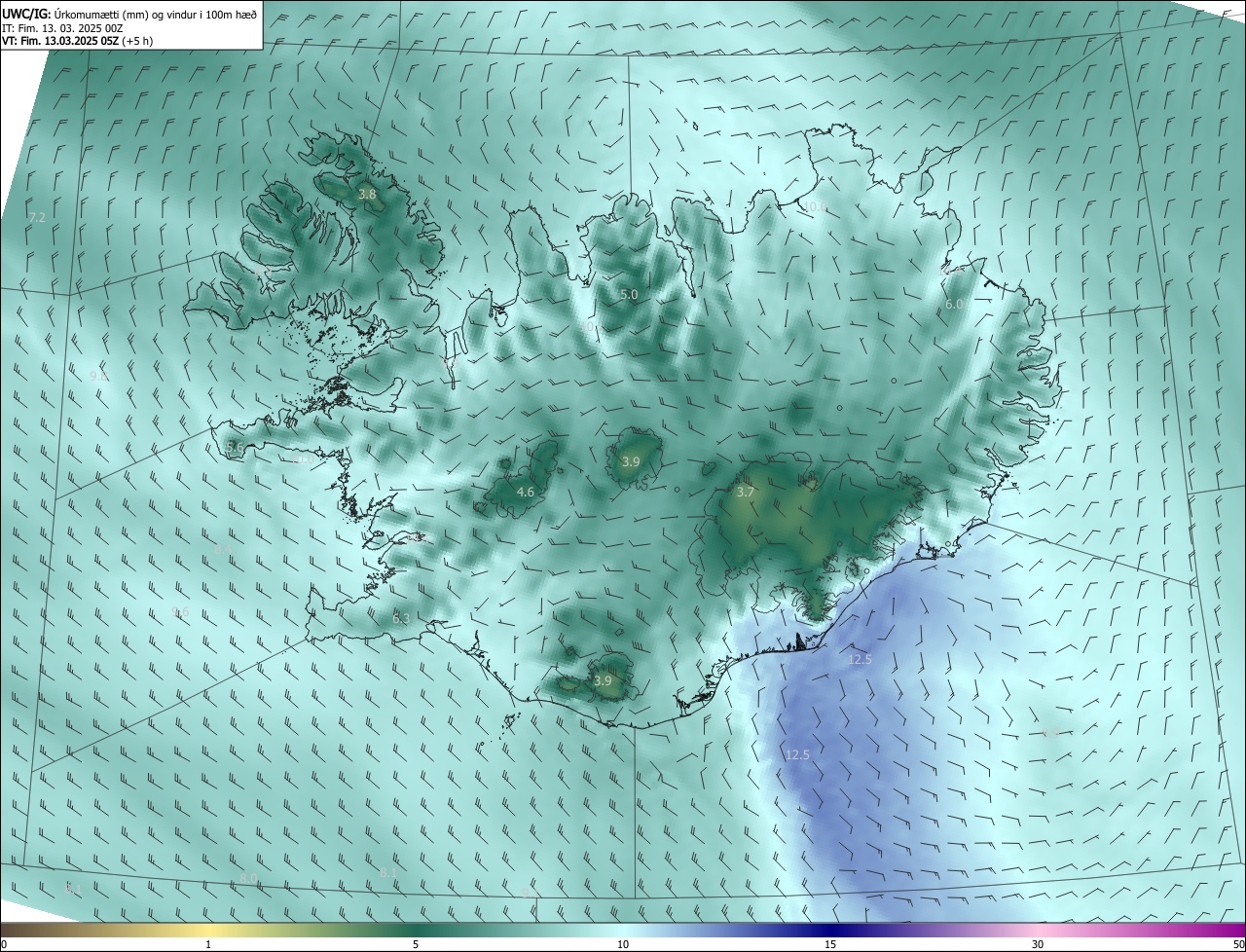Click the 9.6 value west of Reykjanes
This screenshot has width=1246, height=952.
(x=180, y=611)
